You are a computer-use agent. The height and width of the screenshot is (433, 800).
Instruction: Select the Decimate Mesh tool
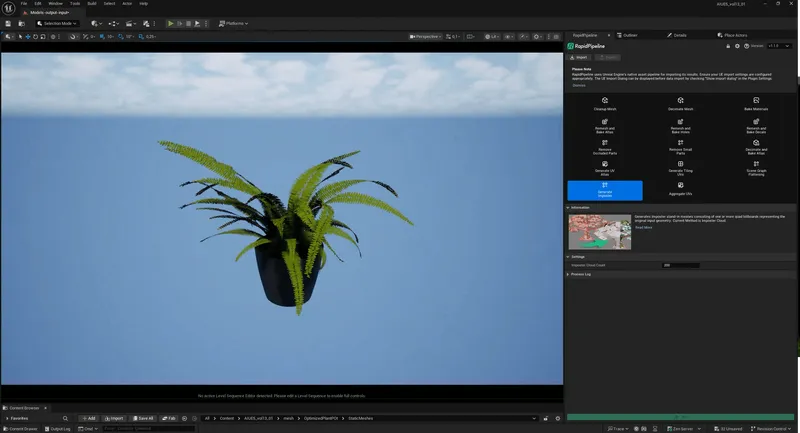[680, 103]
